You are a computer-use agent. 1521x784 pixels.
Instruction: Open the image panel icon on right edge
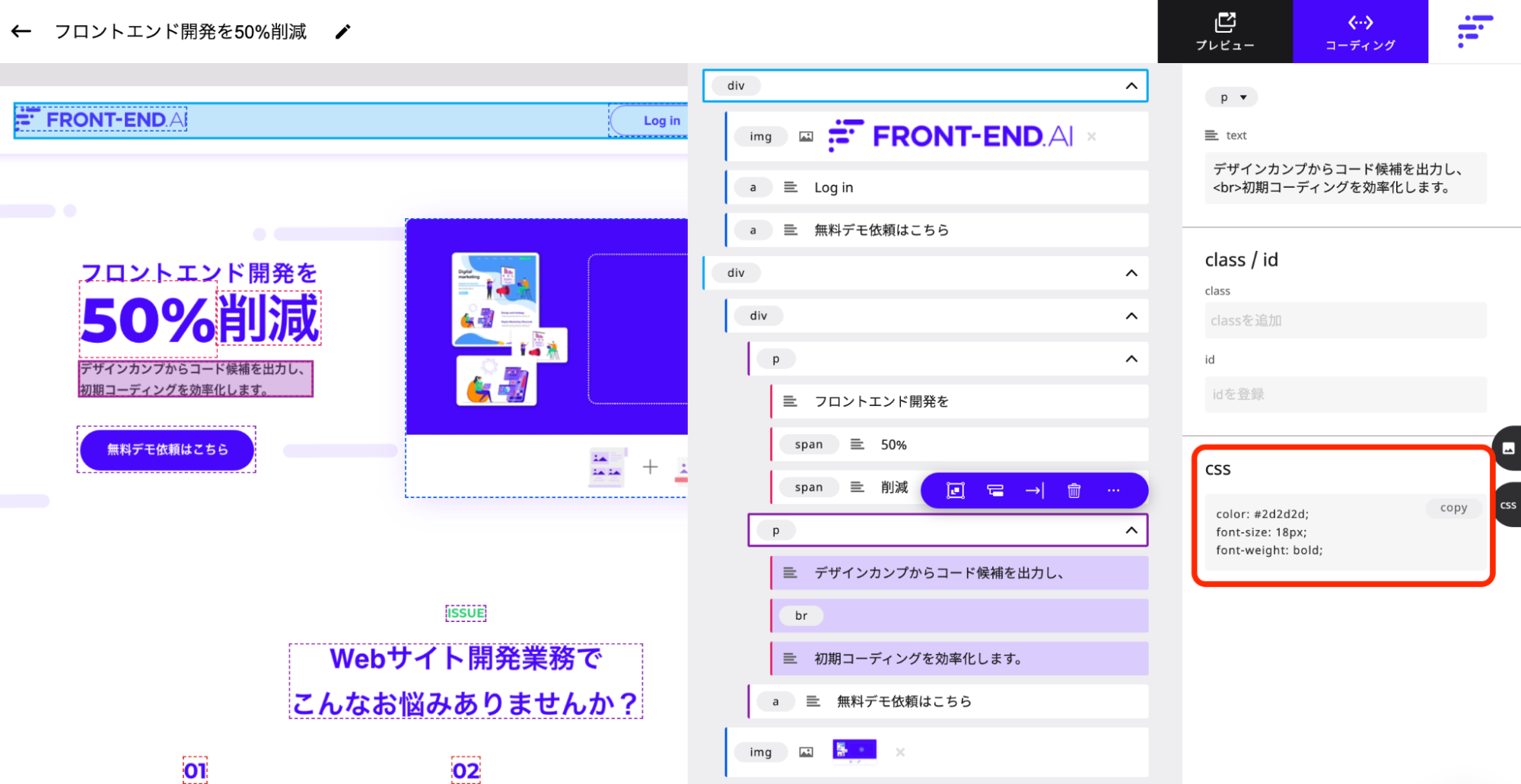[x=1509, y=449]
